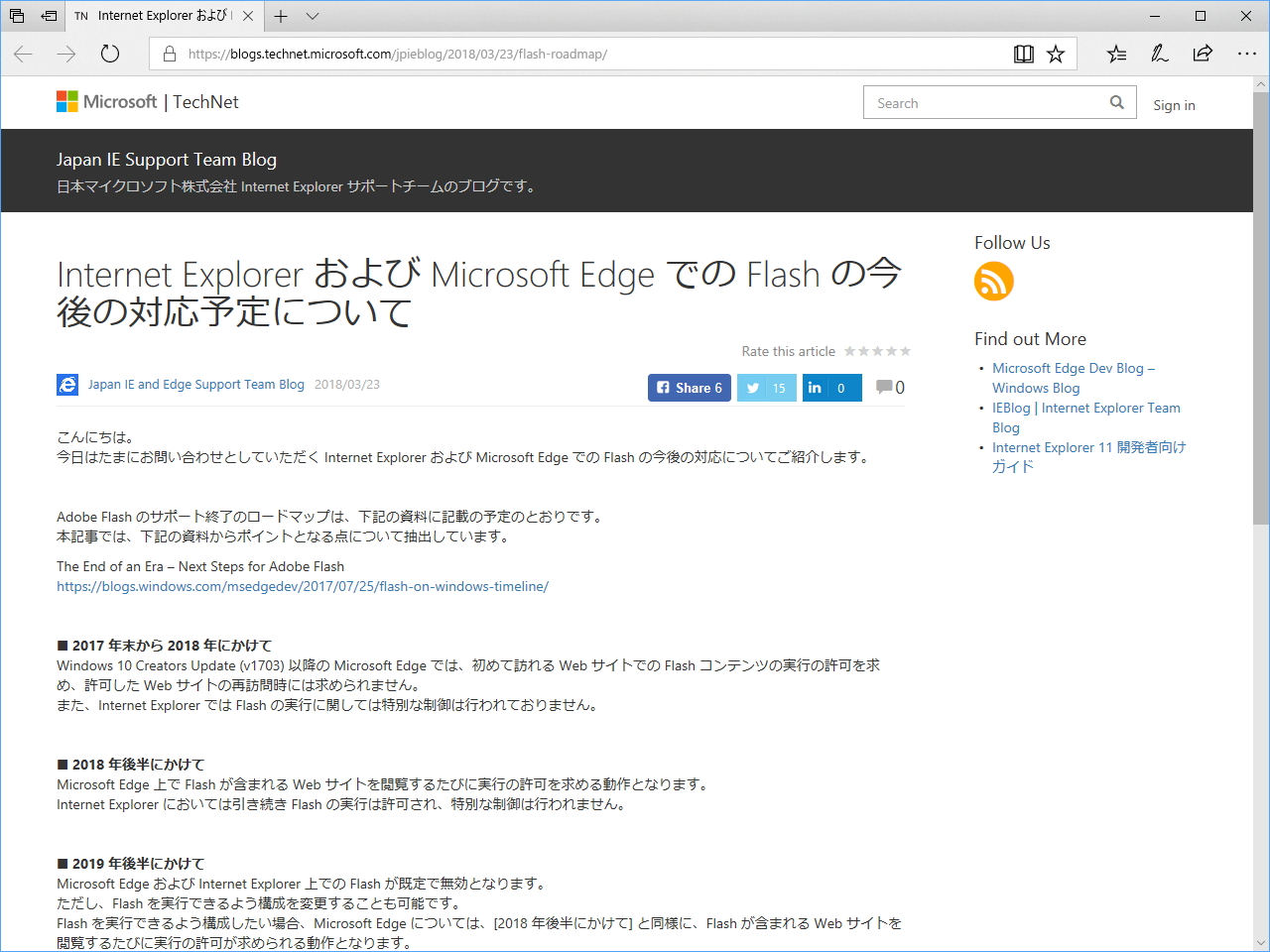Add this page to favorites
The height and width of the screenshot is (952, 1270).
point(1054,54)
